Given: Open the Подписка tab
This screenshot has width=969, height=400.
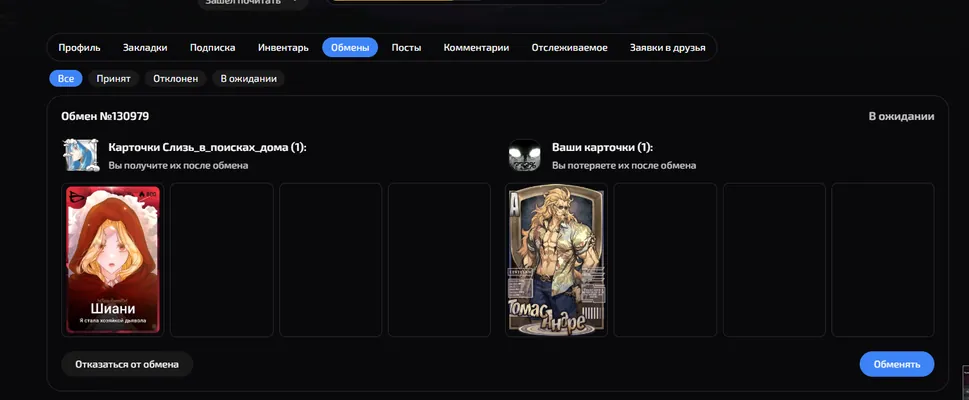Looking at the screenshot, I should click(x=213, y=48).
